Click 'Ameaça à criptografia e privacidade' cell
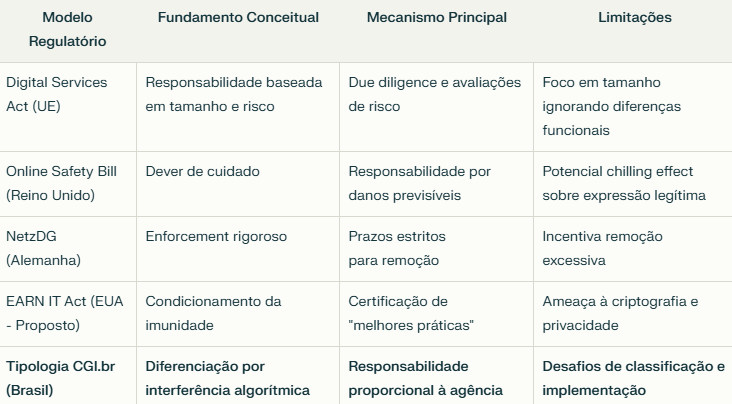732x404 pixels. point(633,314)
